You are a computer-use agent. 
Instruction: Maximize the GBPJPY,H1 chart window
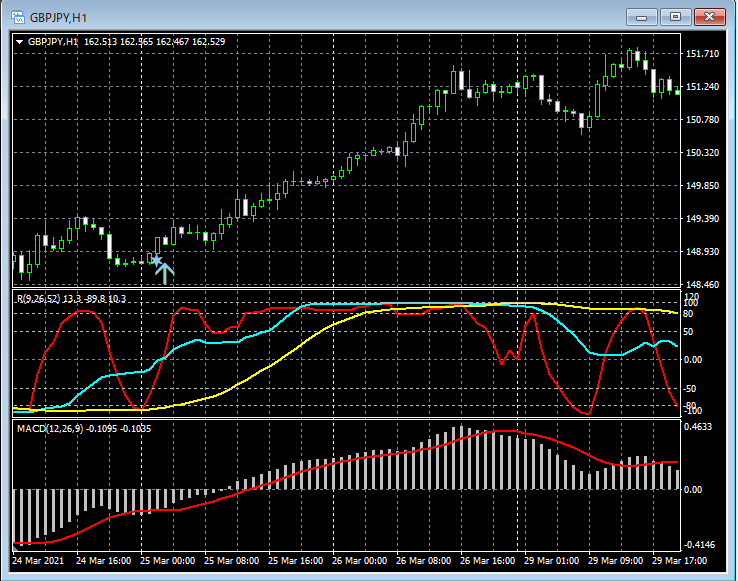pyautogui.click(x=675, y=17)
